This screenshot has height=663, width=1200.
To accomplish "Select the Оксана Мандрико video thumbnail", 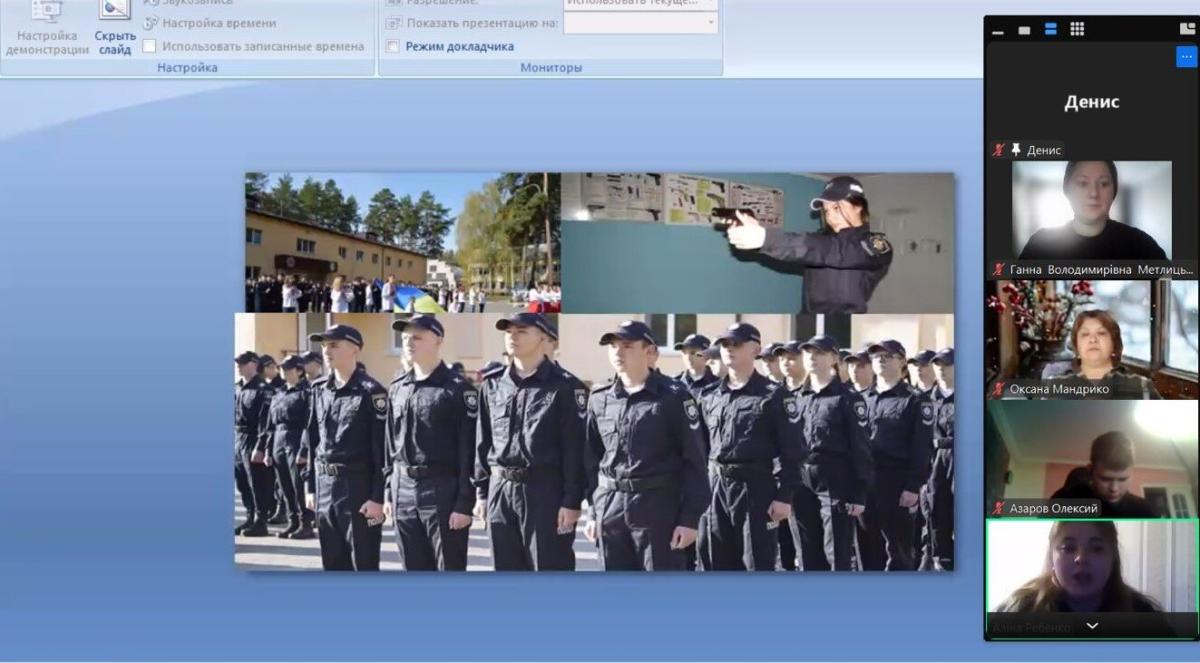I will 1091,339.
